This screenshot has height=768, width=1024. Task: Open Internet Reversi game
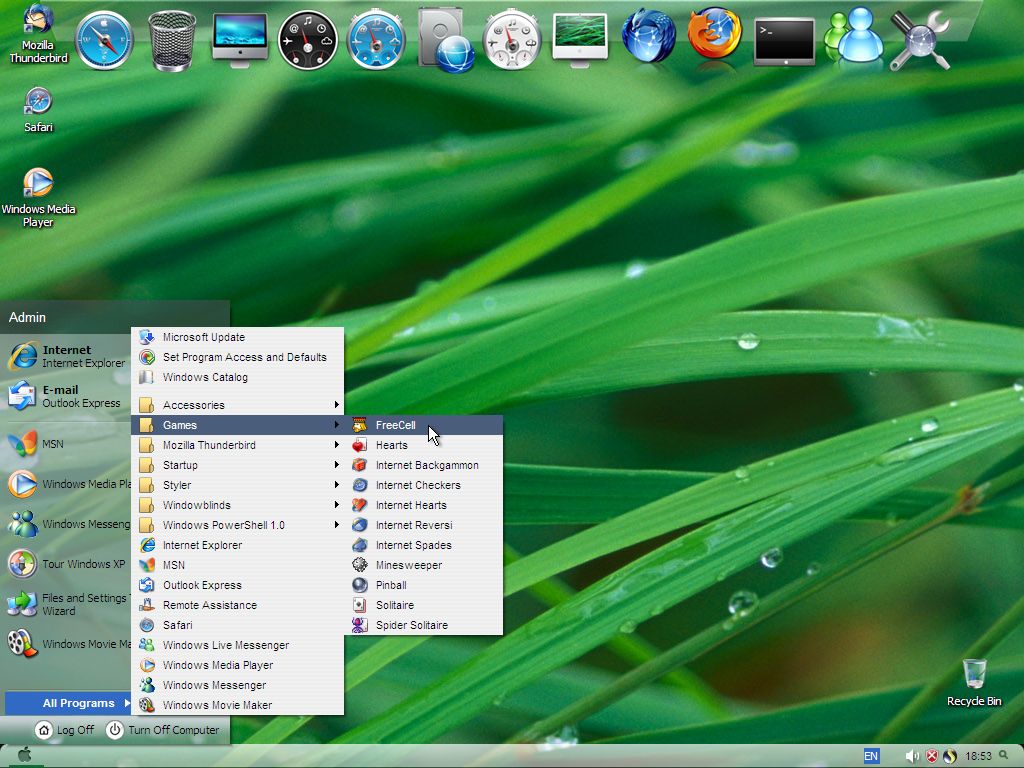point(424,525)
